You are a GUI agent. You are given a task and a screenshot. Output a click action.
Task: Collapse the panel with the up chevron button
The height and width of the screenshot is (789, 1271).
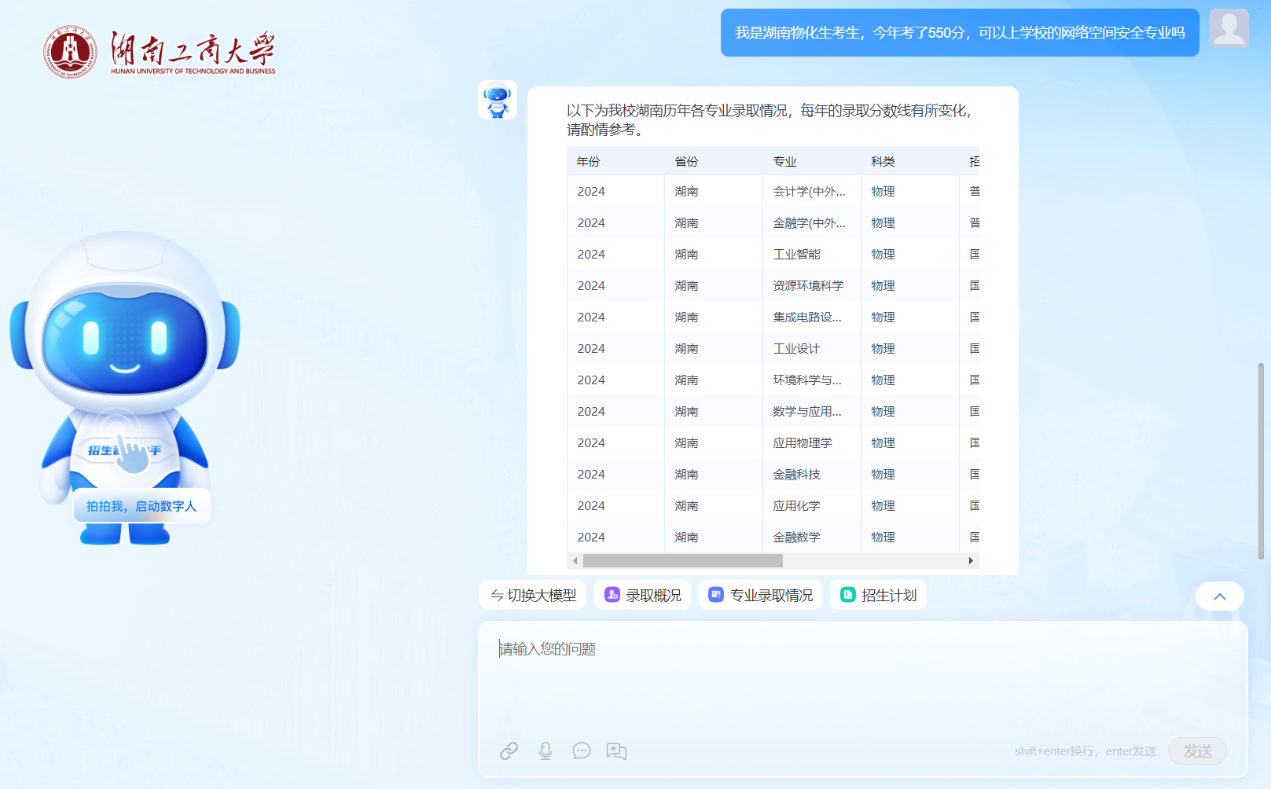[1219, 596]
